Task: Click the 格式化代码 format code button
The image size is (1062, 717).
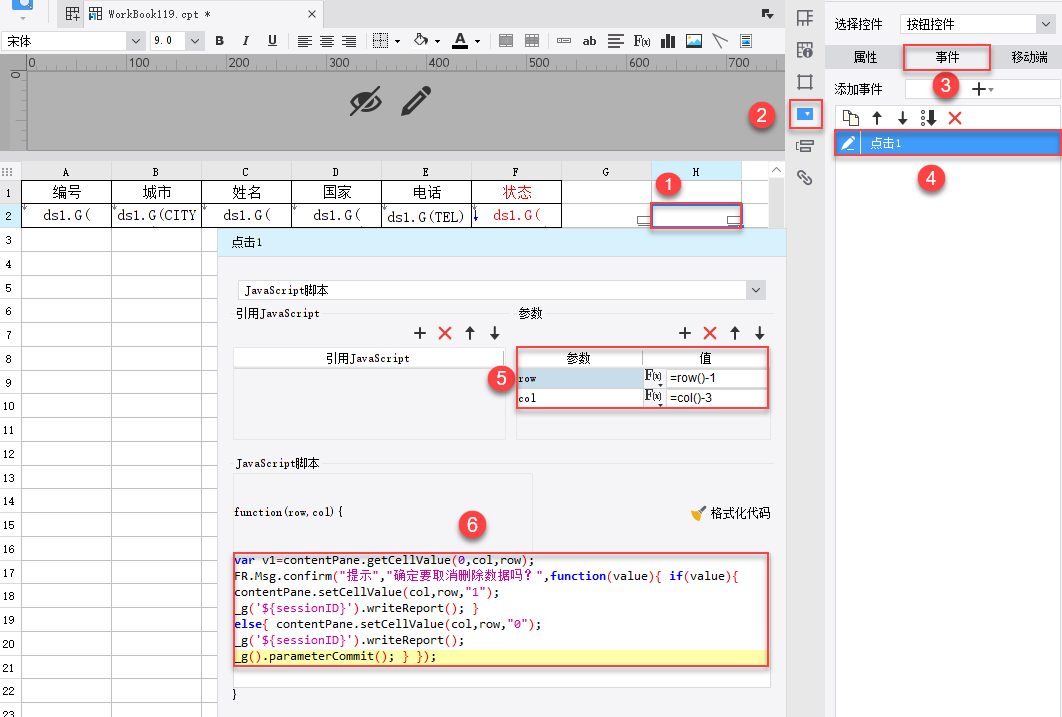Action: click(x=730, y=513)
